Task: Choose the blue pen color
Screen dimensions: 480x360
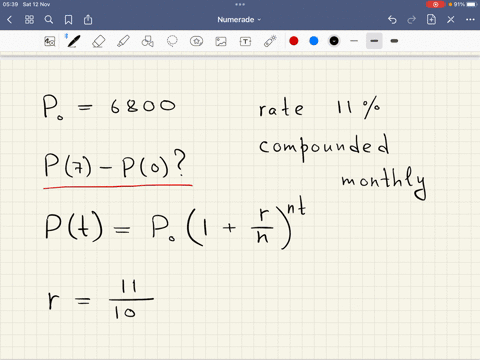Action: (x=314, y=41)
